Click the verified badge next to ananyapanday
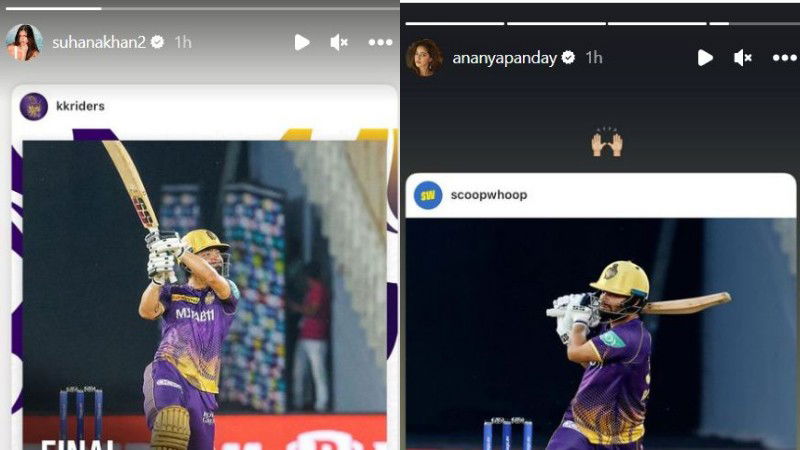 (x=568, y=58)
